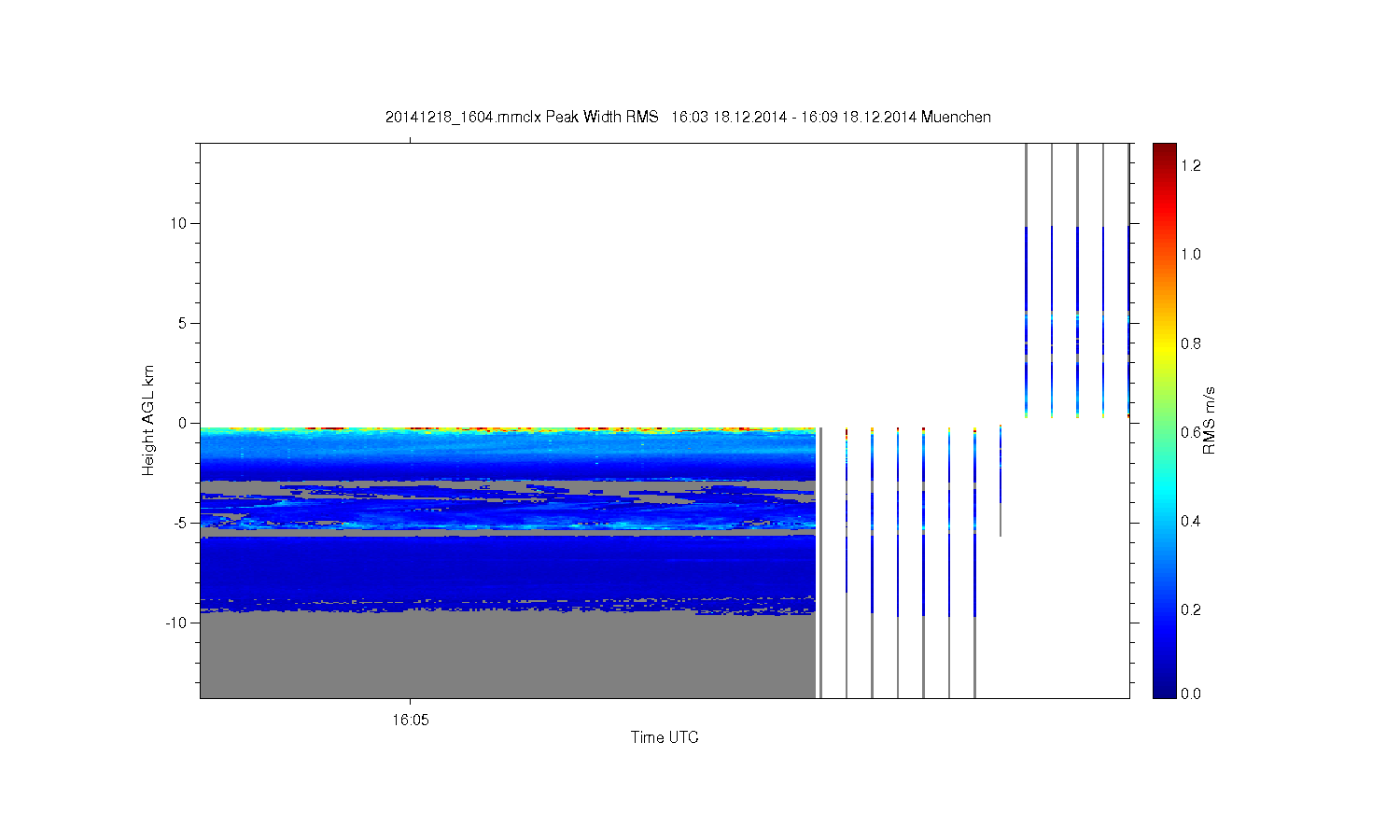Click the dark red top of colorbar

1164,149
